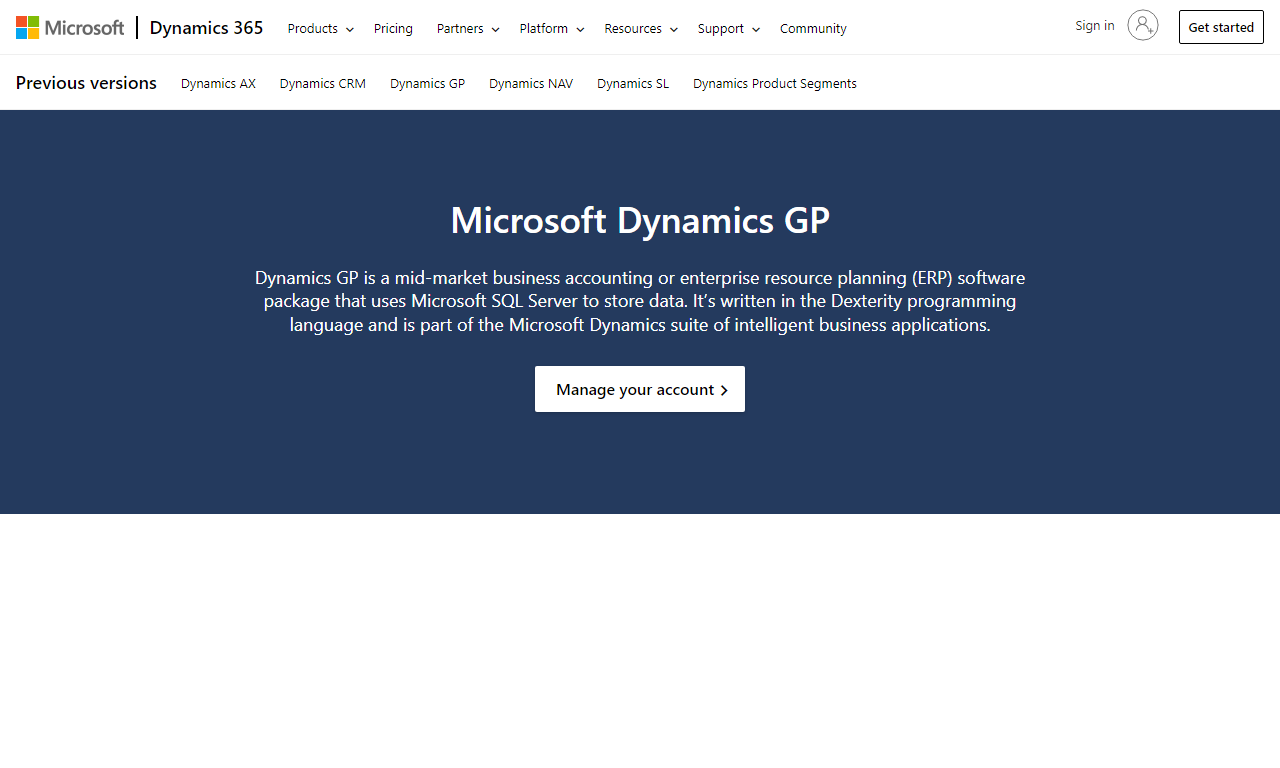Screen dimensions: 1280x768
Task: Click the Get started button
Action: (x=1221, y=27)
